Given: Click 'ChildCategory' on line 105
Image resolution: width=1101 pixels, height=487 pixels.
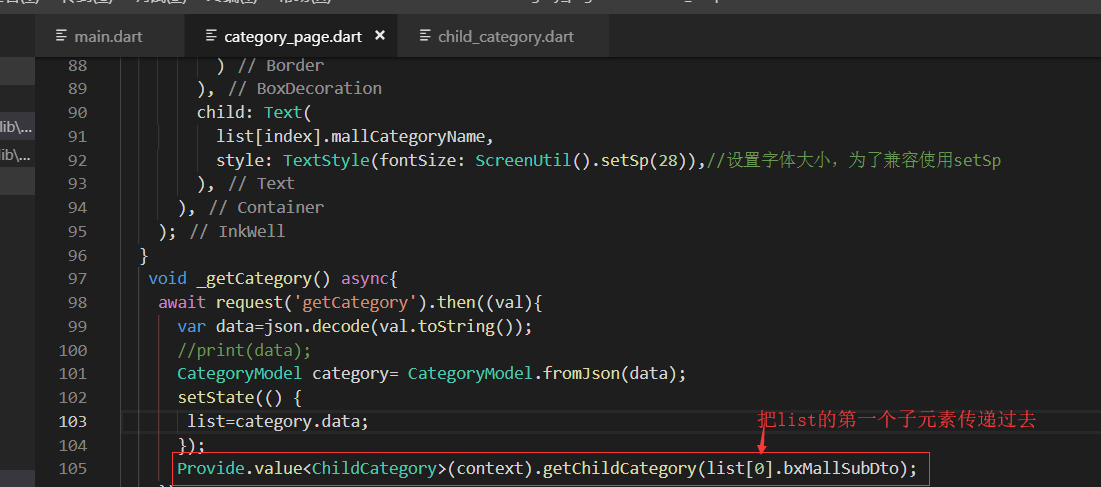Looking at the screenshot, I should [374, 469].
